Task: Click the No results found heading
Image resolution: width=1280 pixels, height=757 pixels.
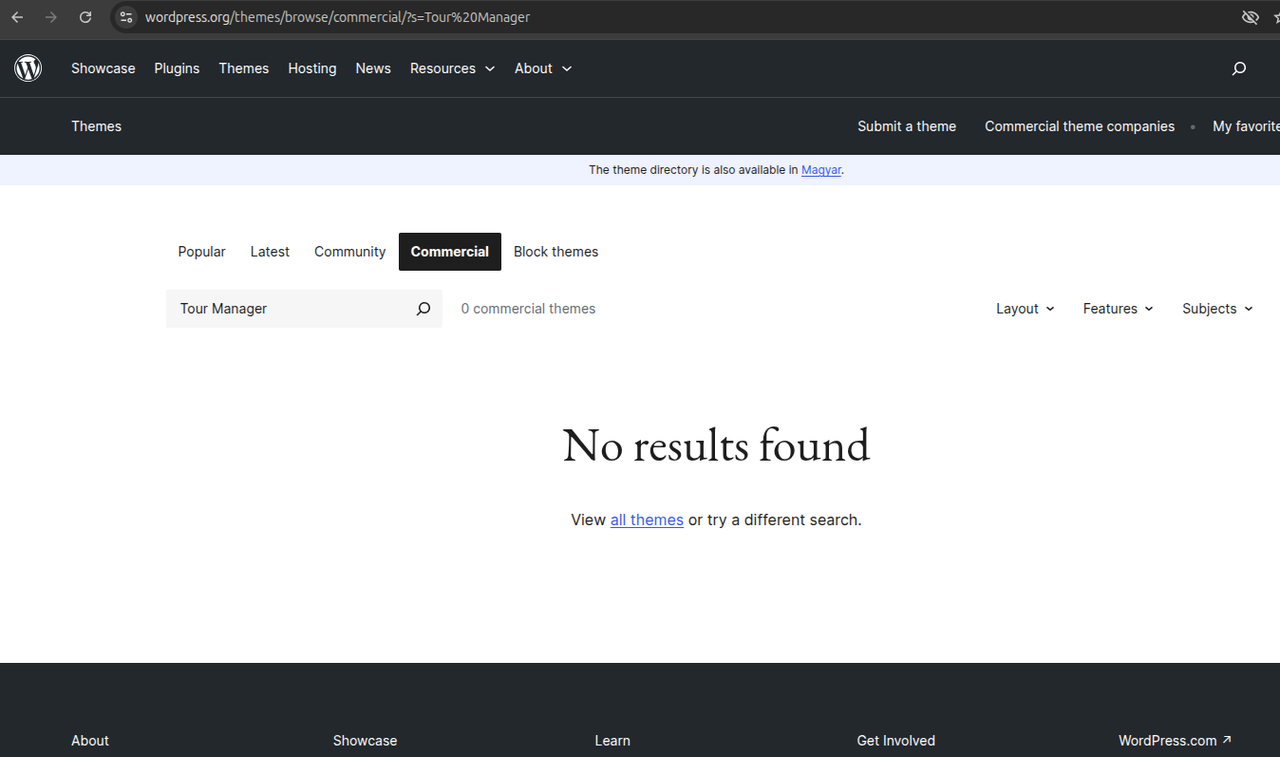Action: click(716, 445)
